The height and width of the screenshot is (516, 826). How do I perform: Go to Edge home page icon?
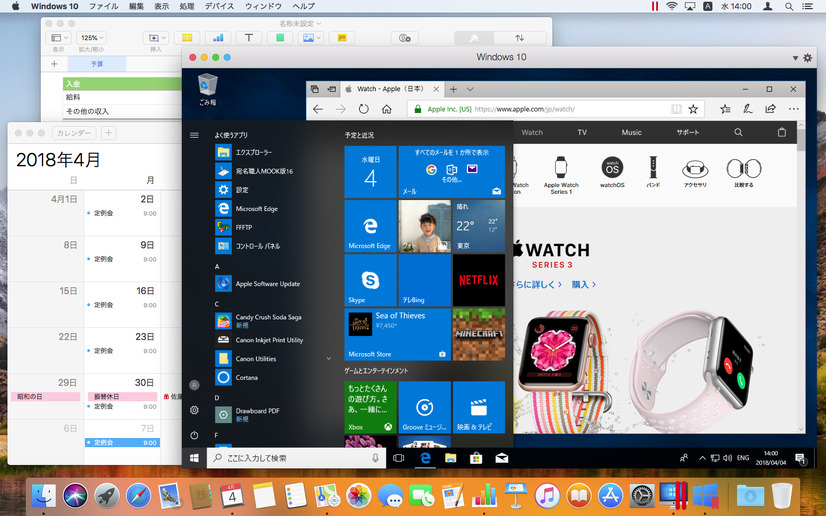click(387, 109)
